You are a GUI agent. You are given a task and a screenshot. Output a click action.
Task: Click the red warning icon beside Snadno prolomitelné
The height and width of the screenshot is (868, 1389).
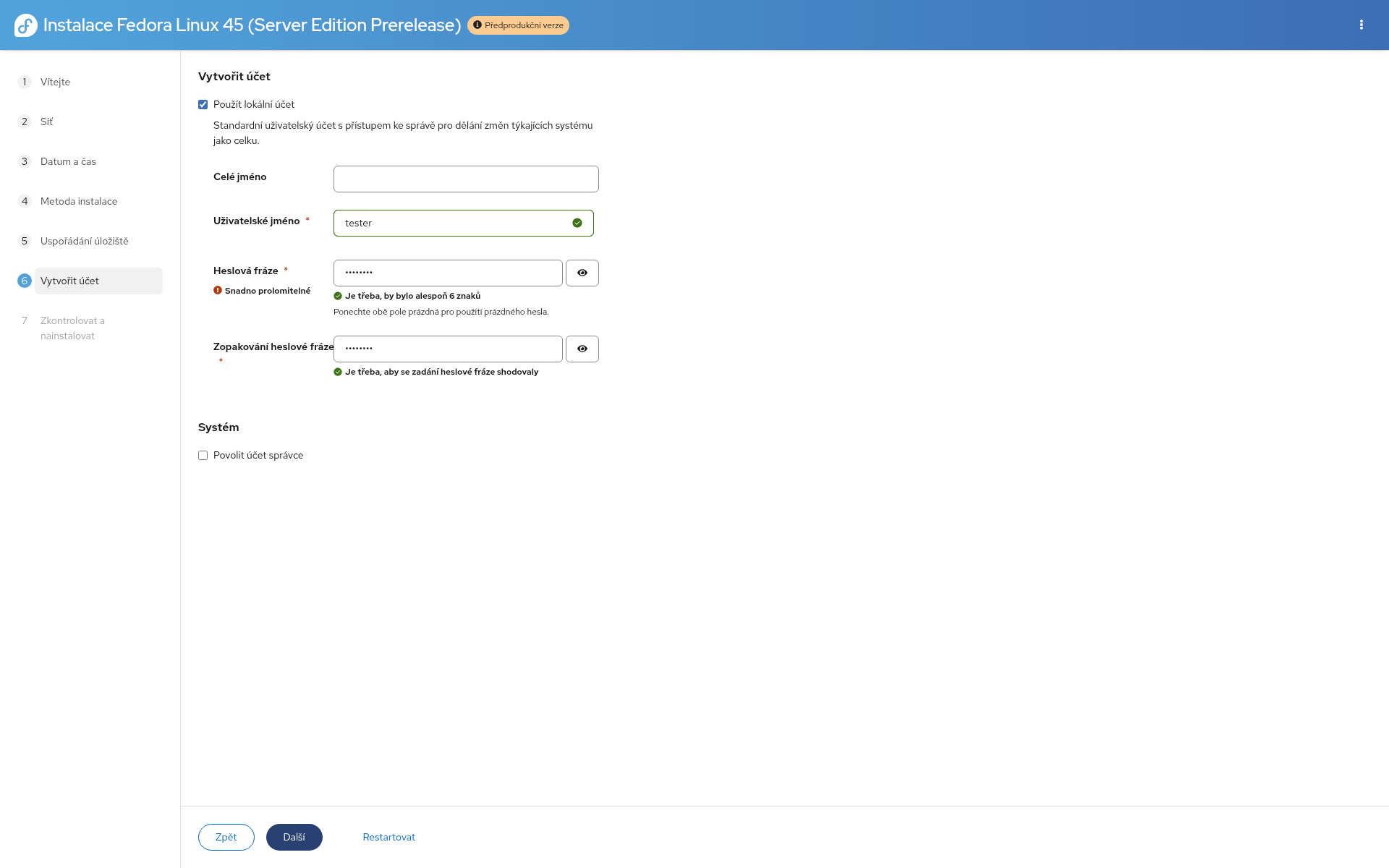click(x=218, y=290)
